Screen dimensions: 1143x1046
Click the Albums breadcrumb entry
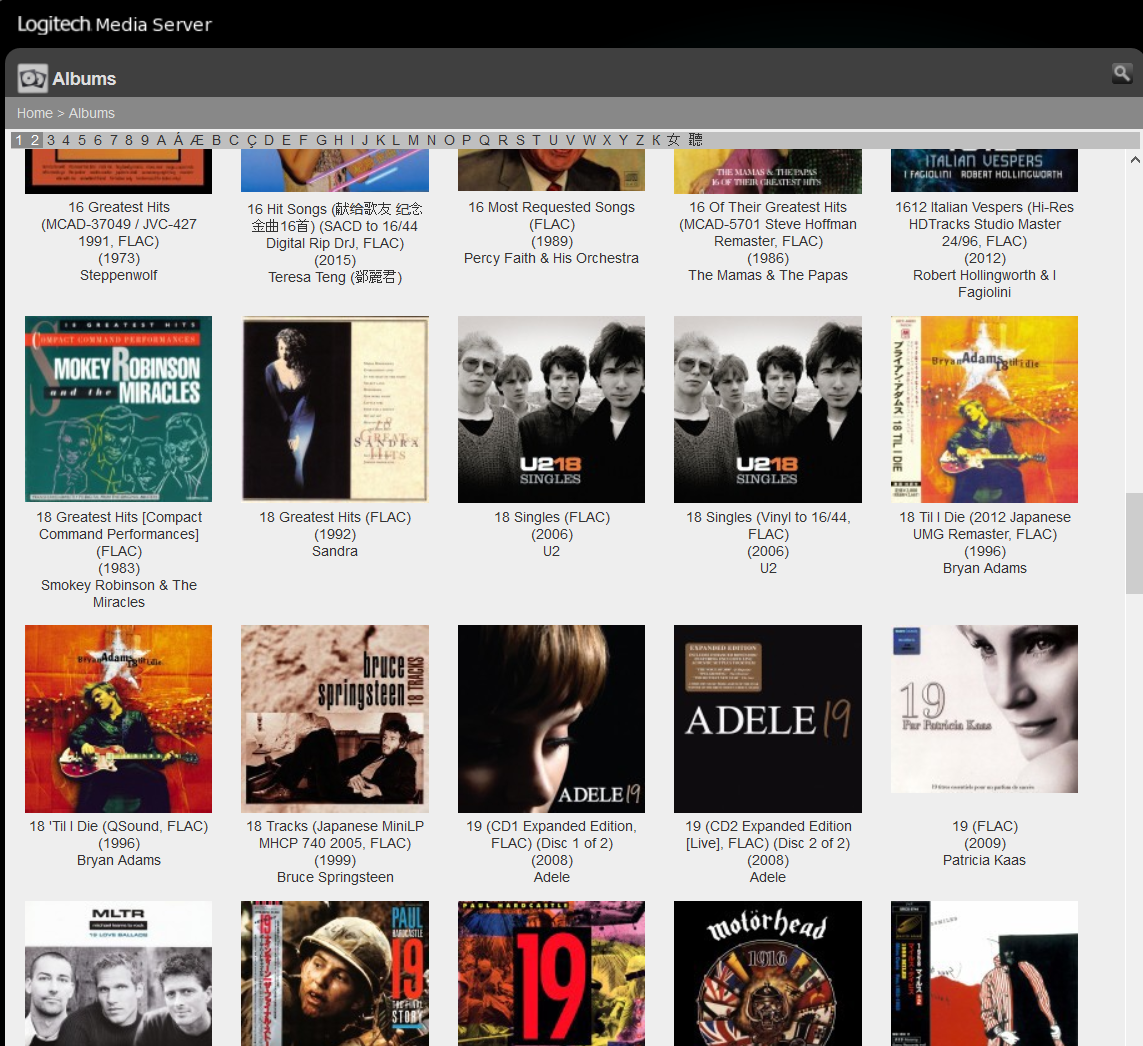91,113
